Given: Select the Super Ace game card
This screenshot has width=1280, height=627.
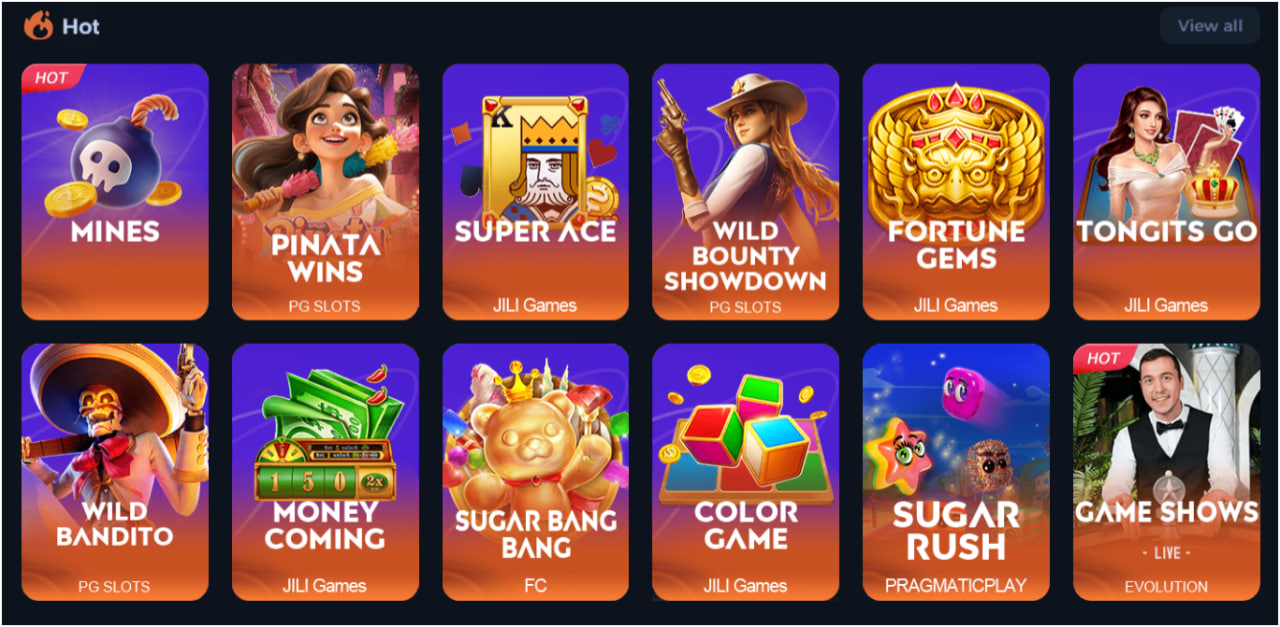Looking at the screenshot, I should tap(535, 192).
